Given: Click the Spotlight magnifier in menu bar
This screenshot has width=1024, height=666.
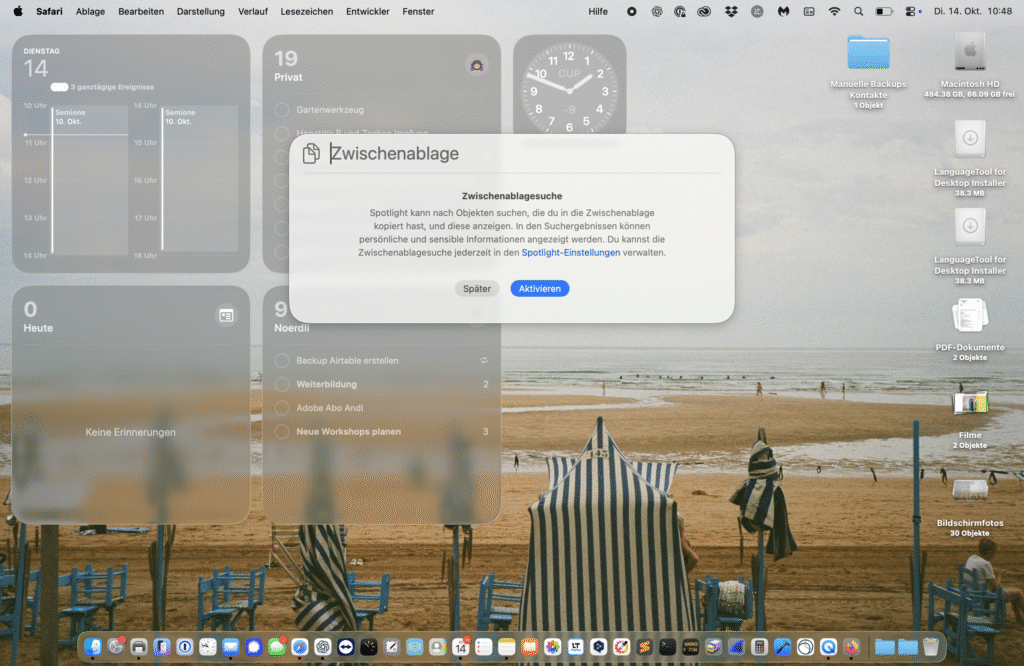Looking at the screenshot, I should coord(858,11).
